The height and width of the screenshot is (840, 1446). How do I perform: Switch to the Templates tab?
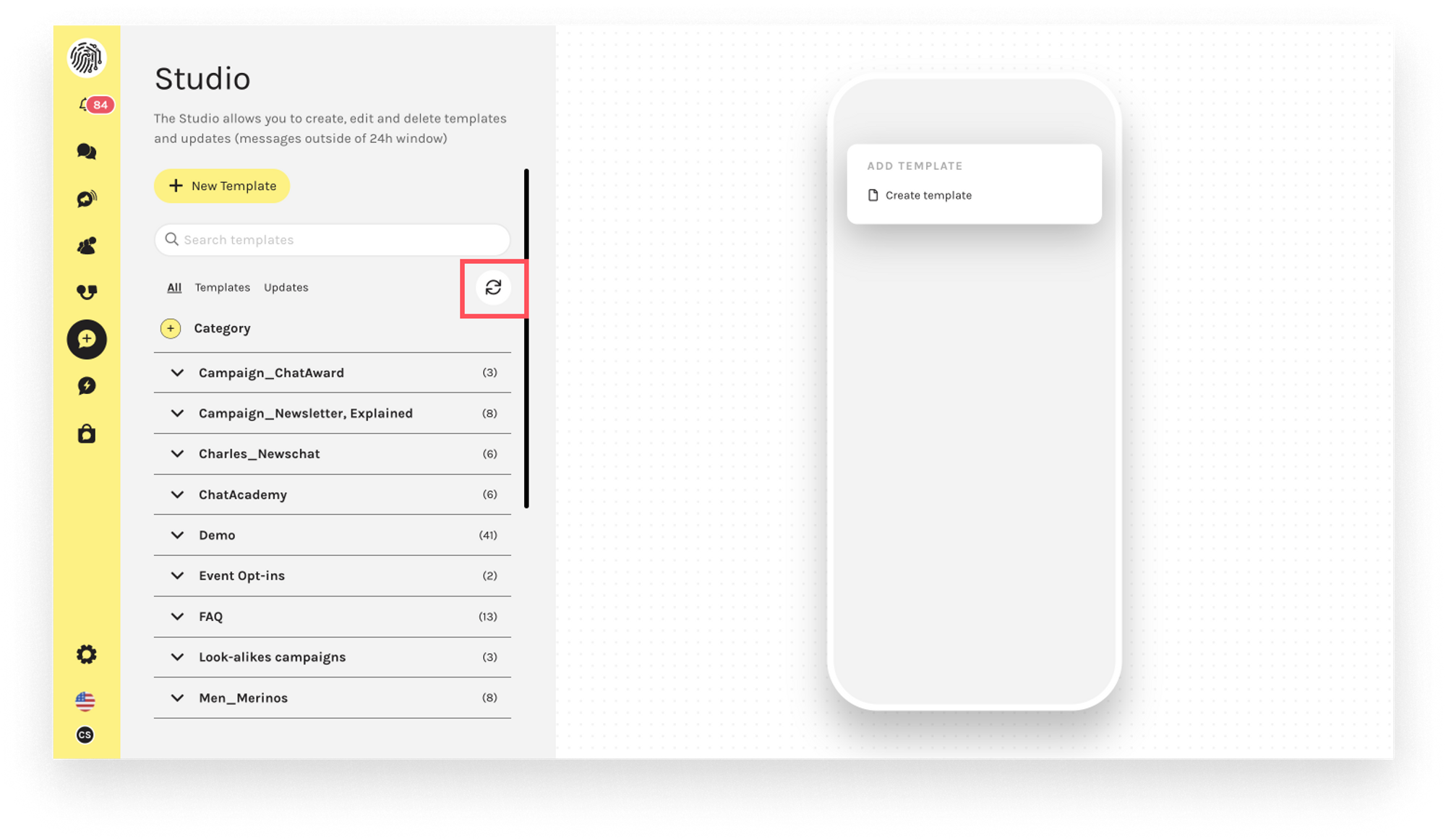pyautogui.click(x=222, y=287)
